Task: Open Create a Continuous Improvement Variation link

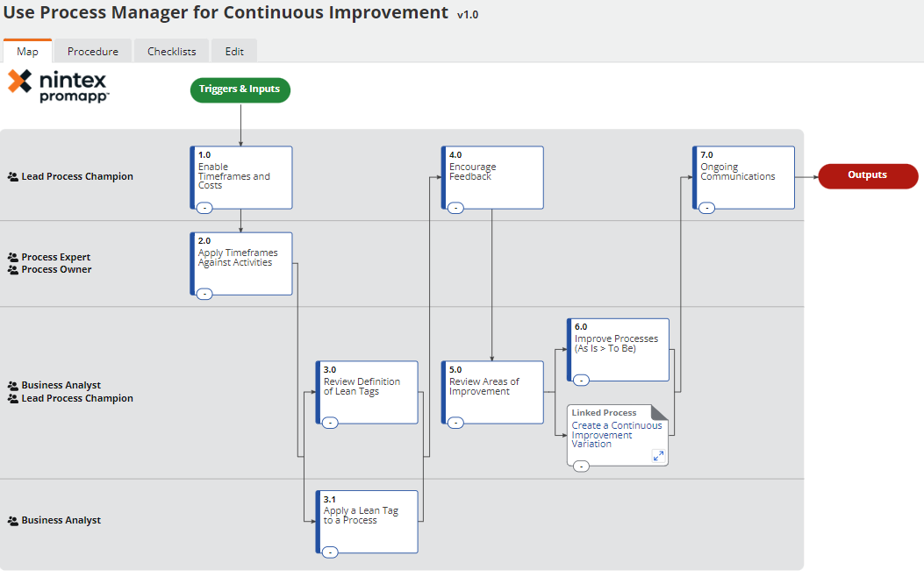Action: [616, 435]
